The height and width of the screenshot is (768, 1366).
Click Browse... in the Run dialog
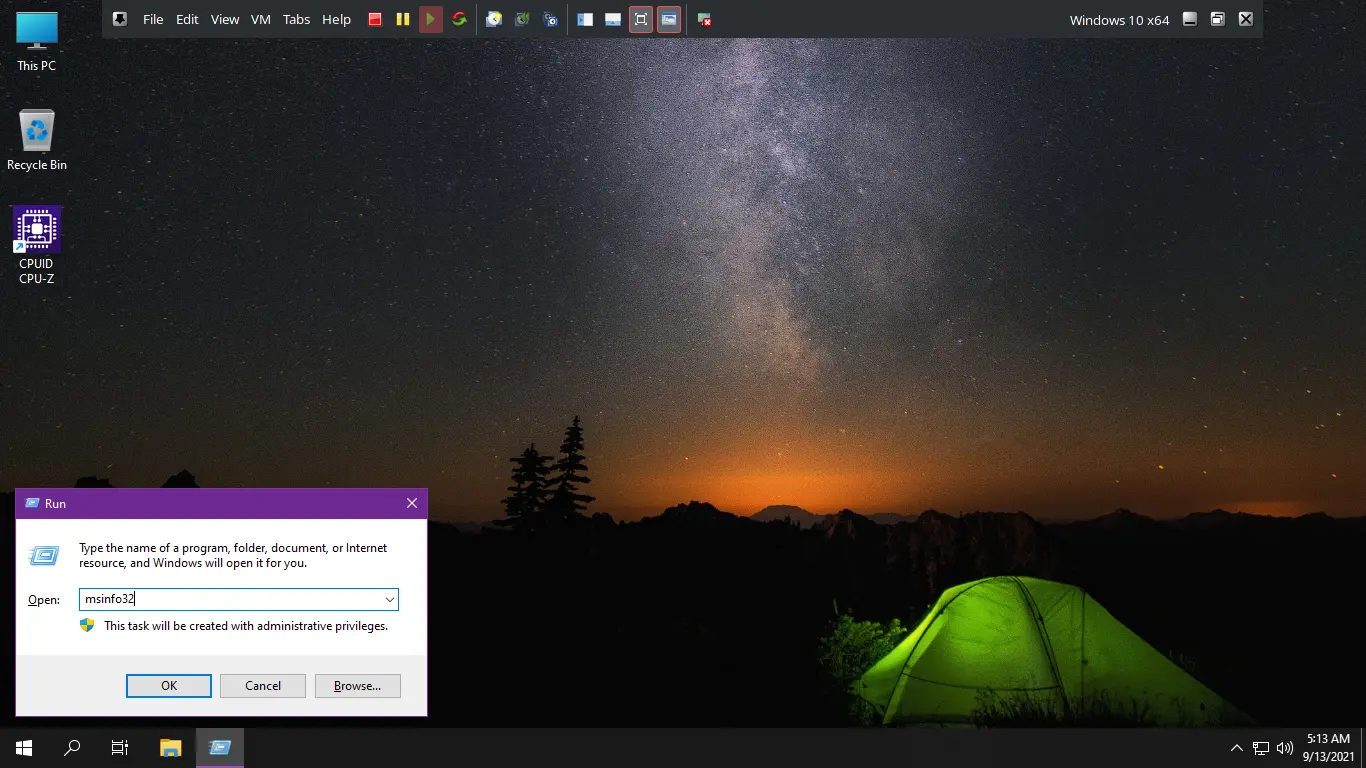(357, 686)
